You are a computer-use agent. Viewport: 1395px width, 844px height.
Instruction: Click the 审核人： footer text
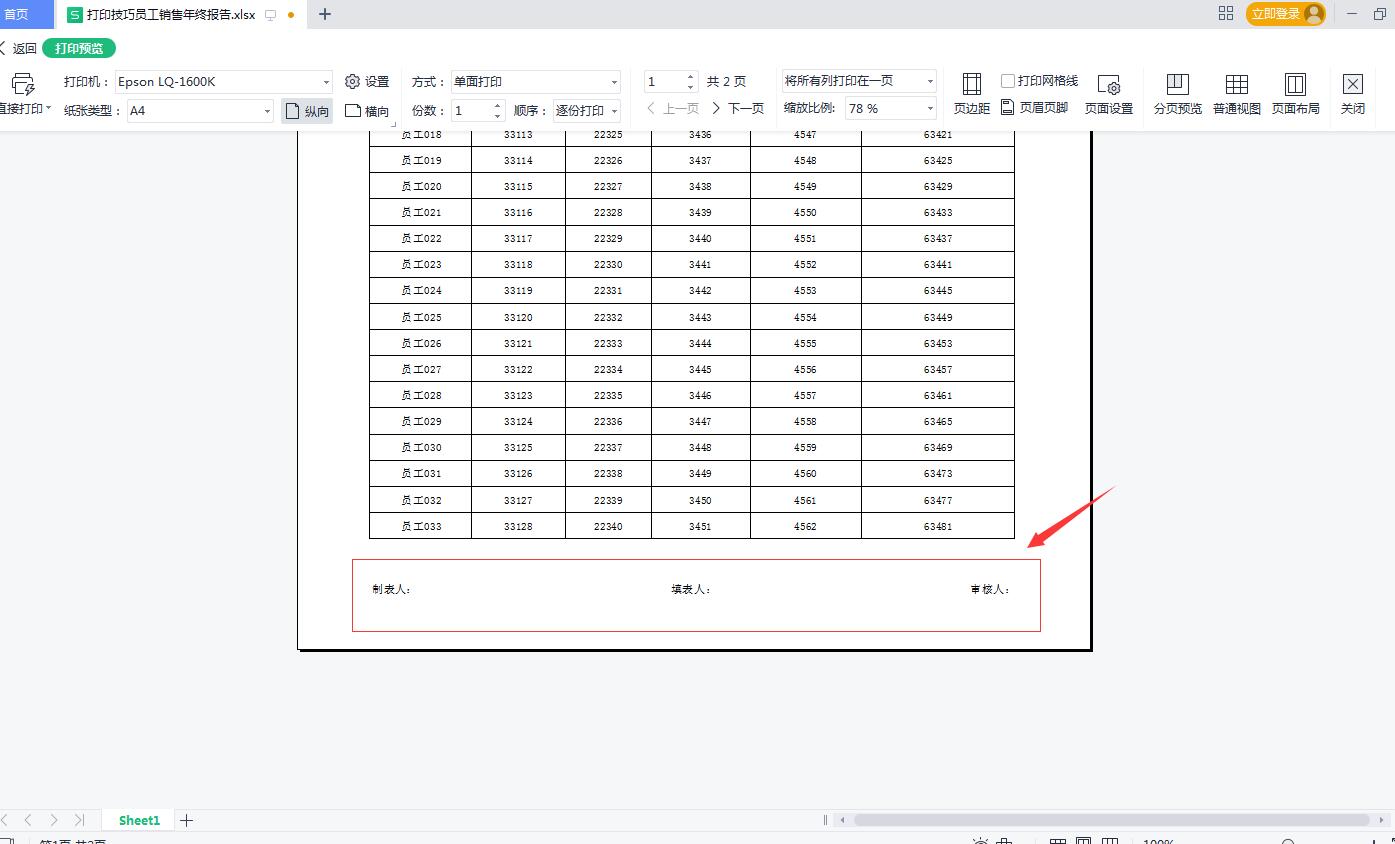990,589
